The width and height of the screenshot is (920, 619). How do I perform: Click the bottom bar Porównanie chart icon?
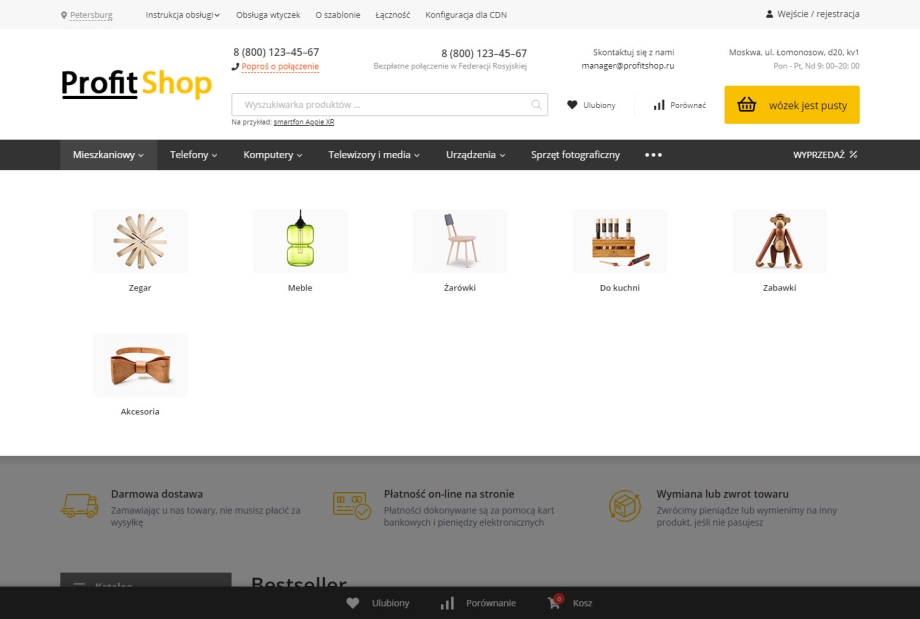click(447, 603)
